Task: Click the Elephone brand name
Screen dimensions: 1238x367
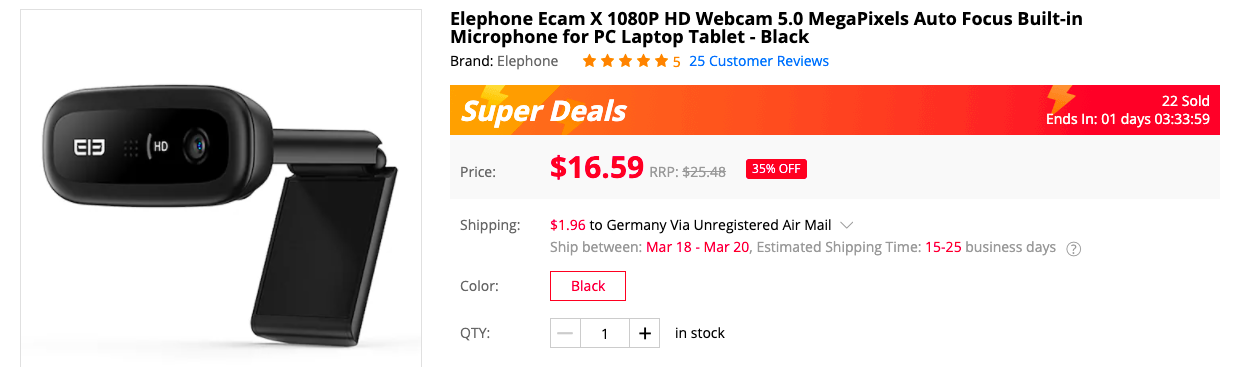Action: (x=527, y=61)
